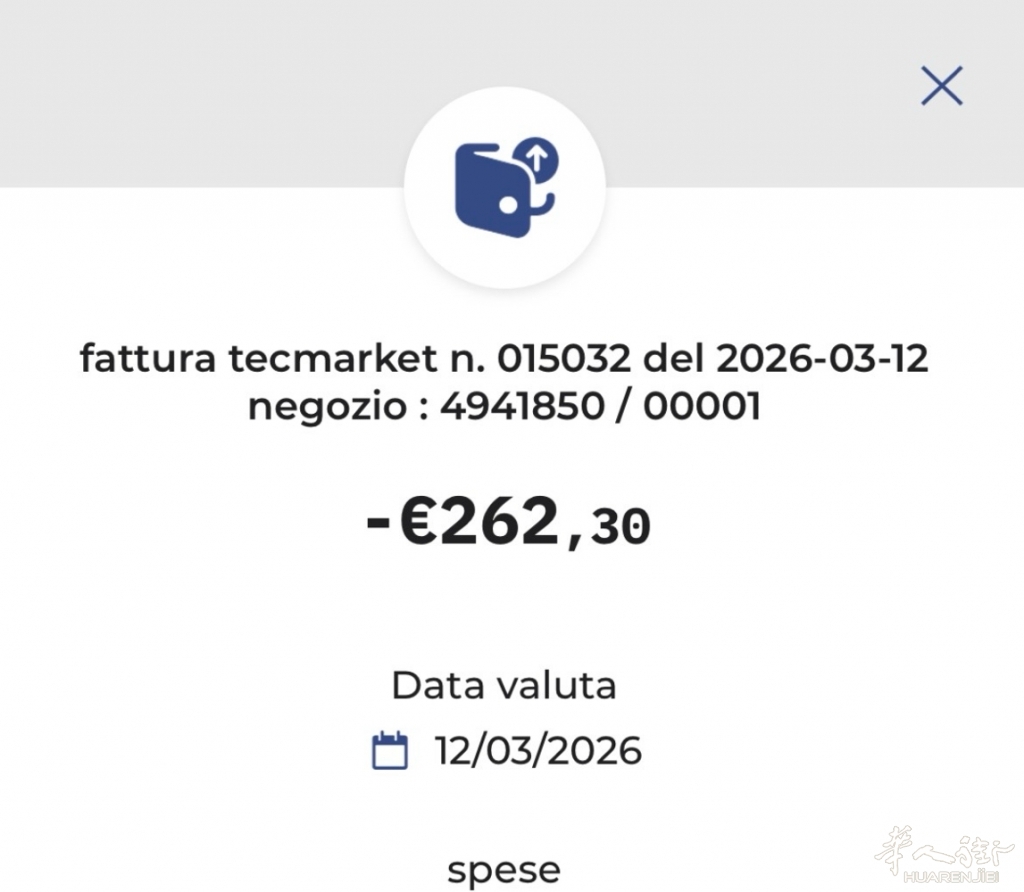Image resolution: width=1024 pixels, height=892 pixels.
Task: Click the Chinese watermark logo
Action: click(930, 852)
